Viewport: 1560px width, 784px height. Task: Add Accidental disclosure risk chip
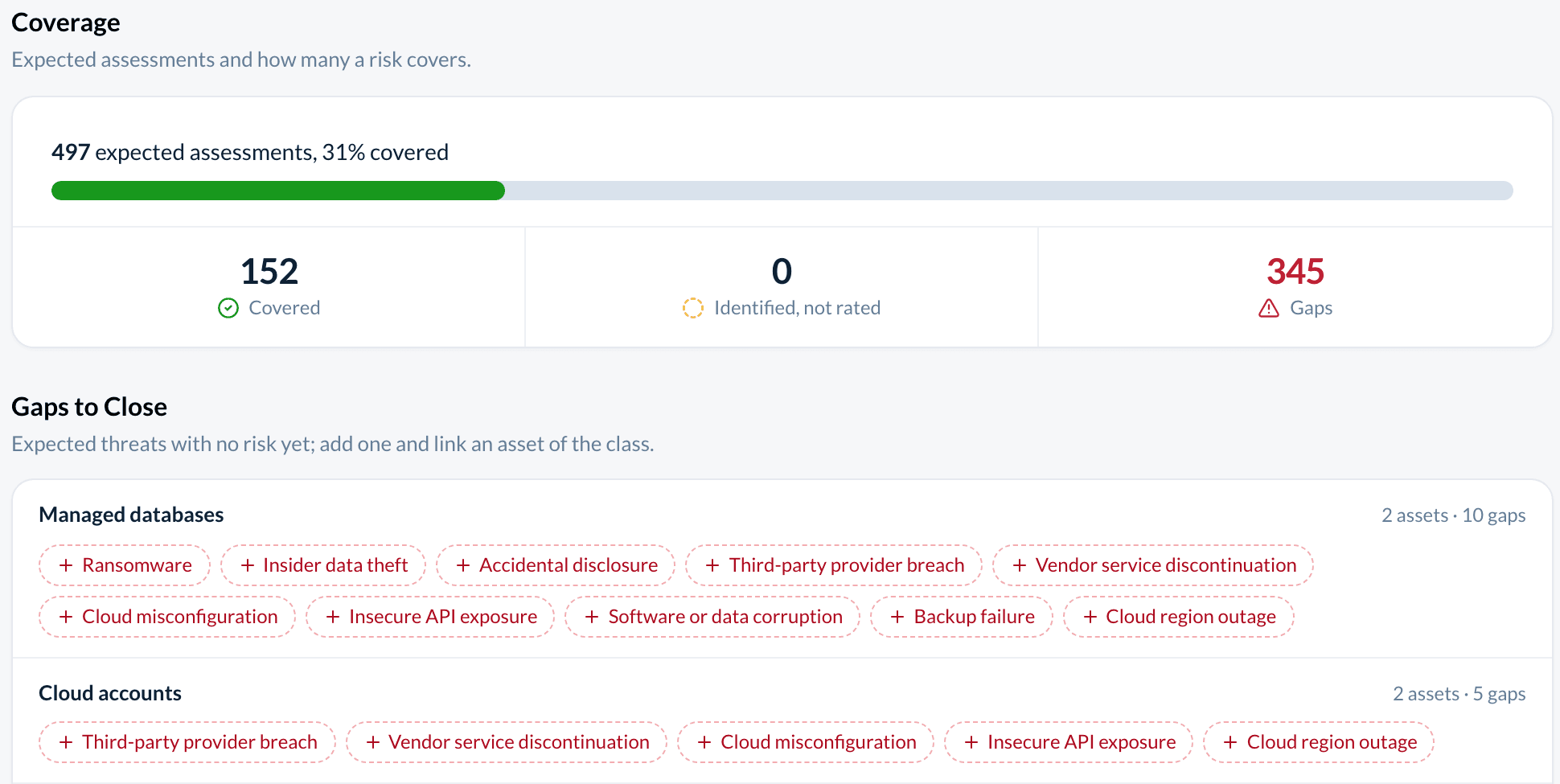[x=556, y=565]
